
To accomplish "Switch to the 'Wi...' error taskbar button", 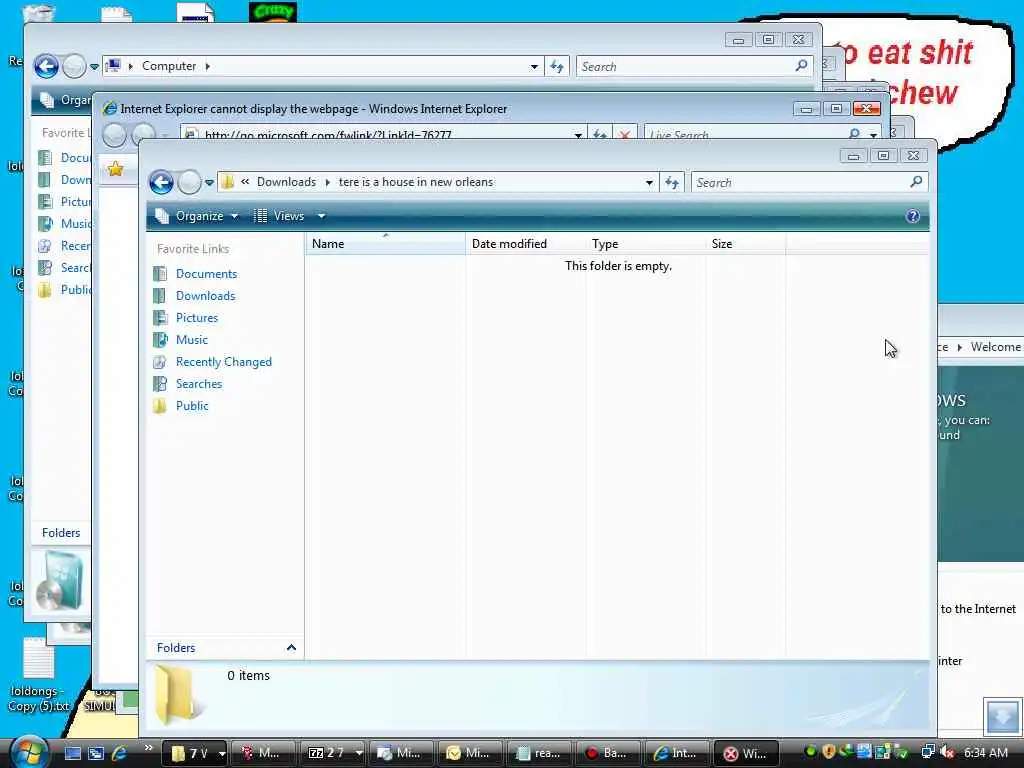I will [x=745, y=754].
